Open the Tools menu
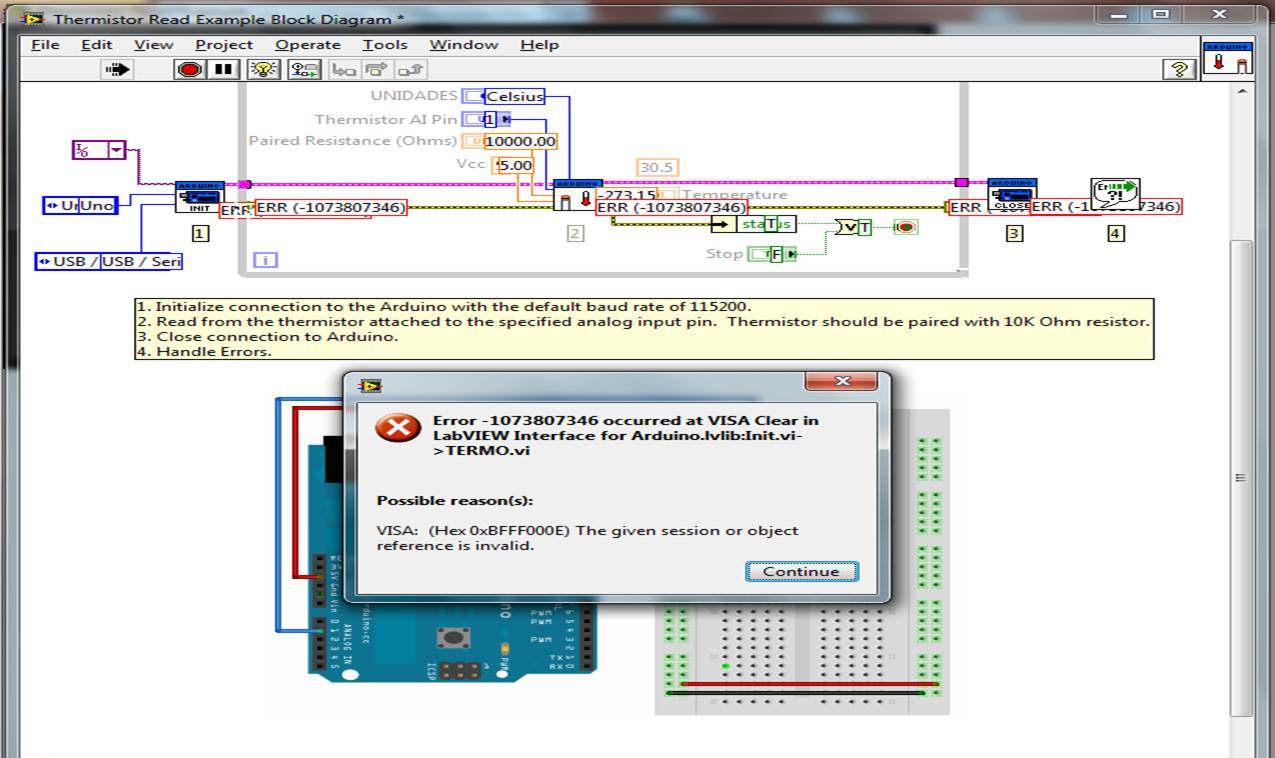 point(385,45)
